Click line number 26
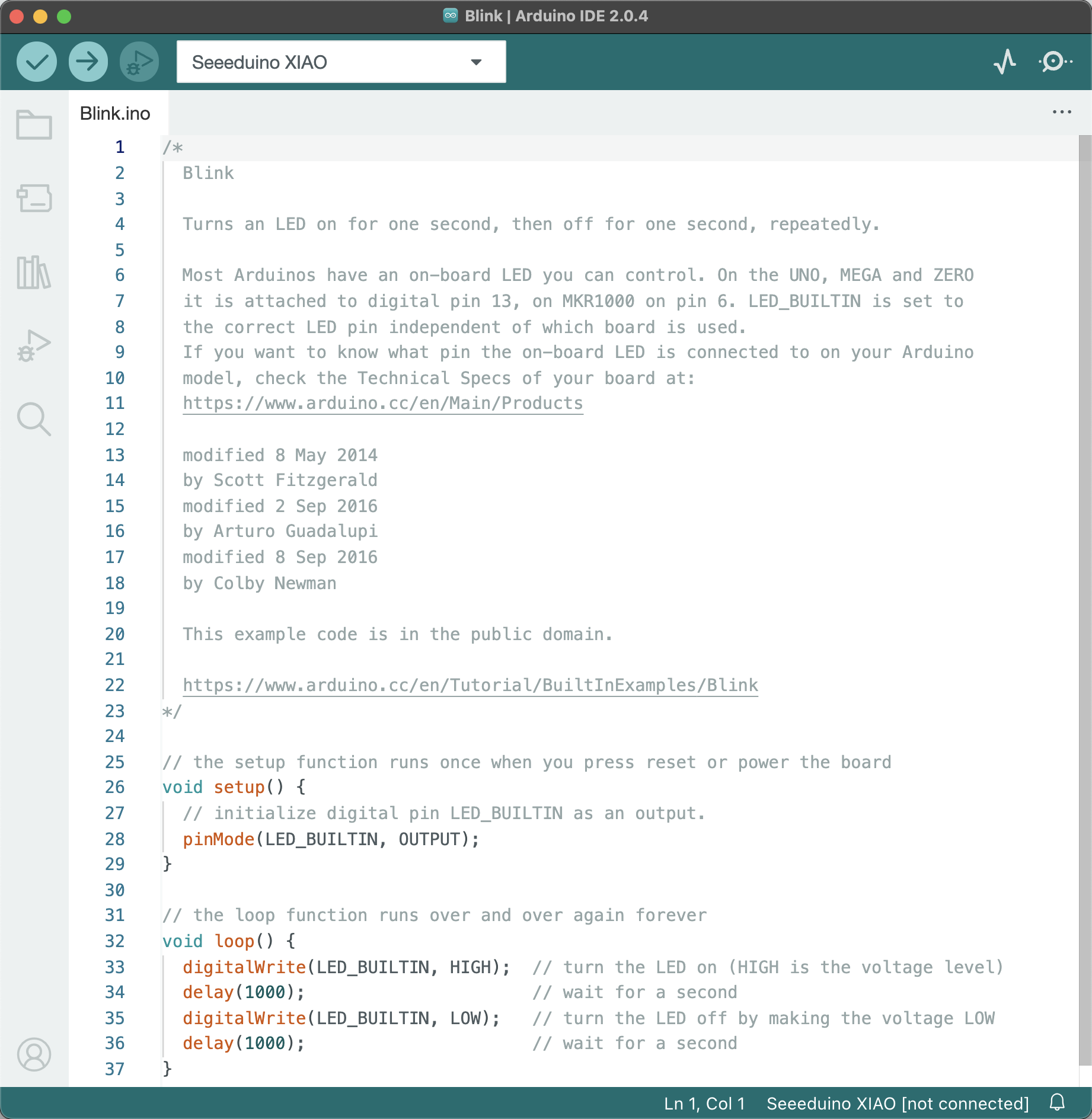Screen dimensions: 1092x1119 click(115, 787)
